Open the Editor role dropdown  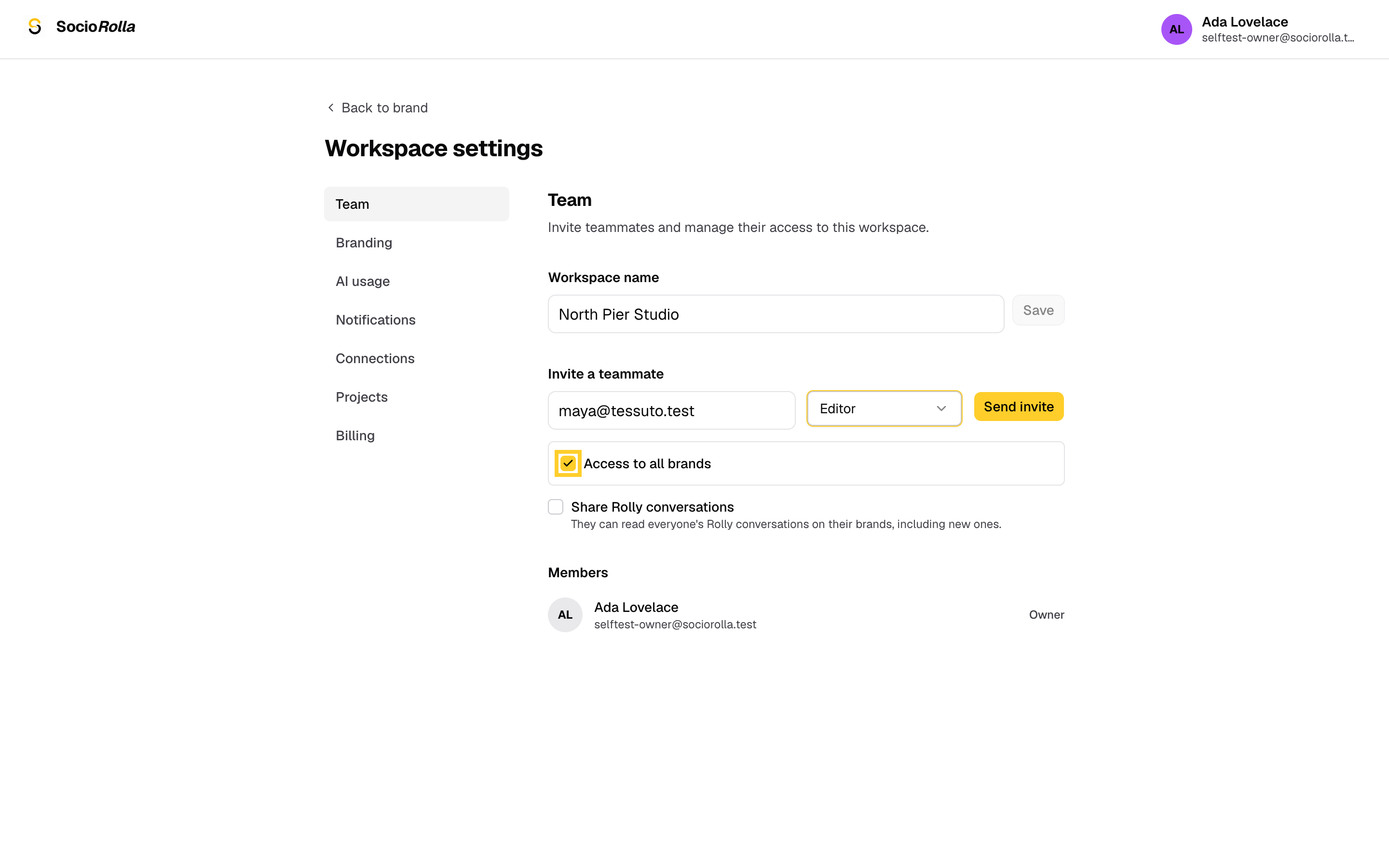click(x=884, y=408)
